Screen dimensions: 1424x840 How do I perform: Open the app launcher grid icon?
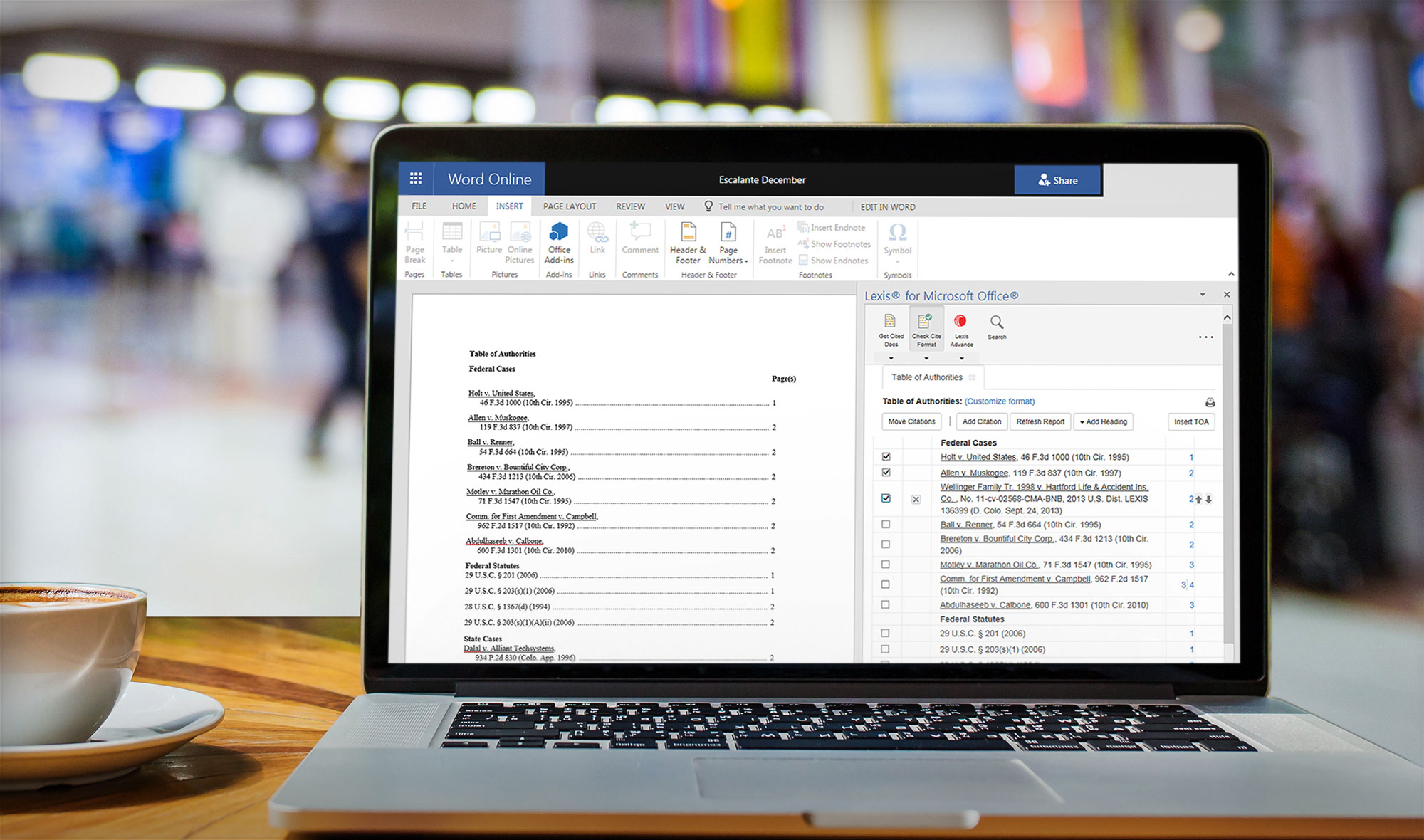[x=416, y=179]
